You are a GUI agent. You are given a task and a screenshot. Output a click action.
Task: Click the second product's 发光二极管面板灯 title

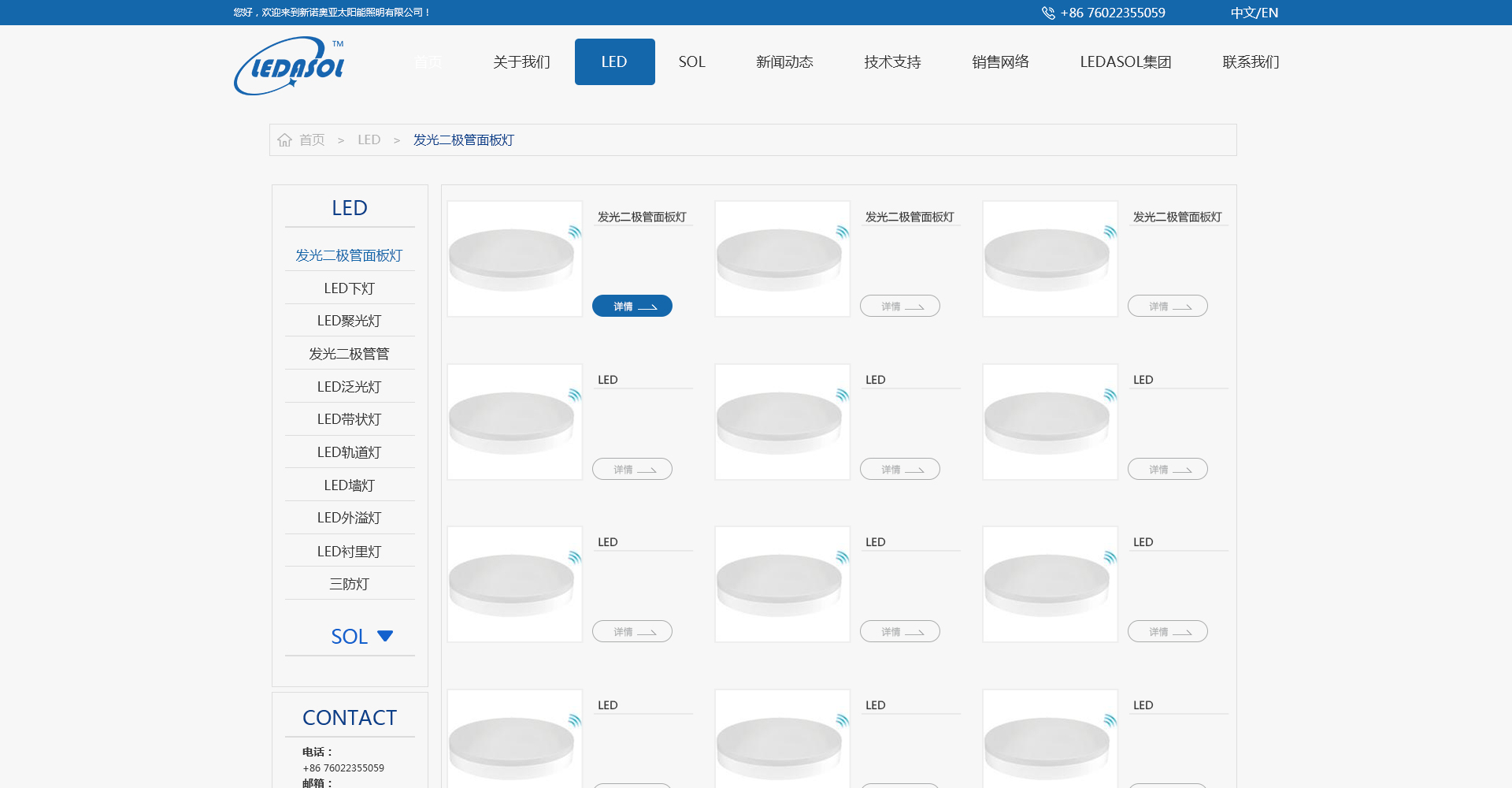(909, 217)
